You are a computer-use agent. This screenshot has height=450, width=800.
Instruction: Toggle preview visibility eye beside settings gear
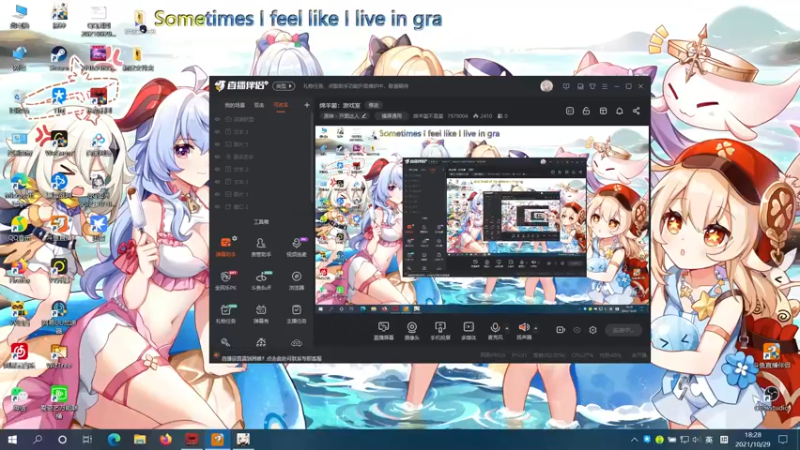577,330
